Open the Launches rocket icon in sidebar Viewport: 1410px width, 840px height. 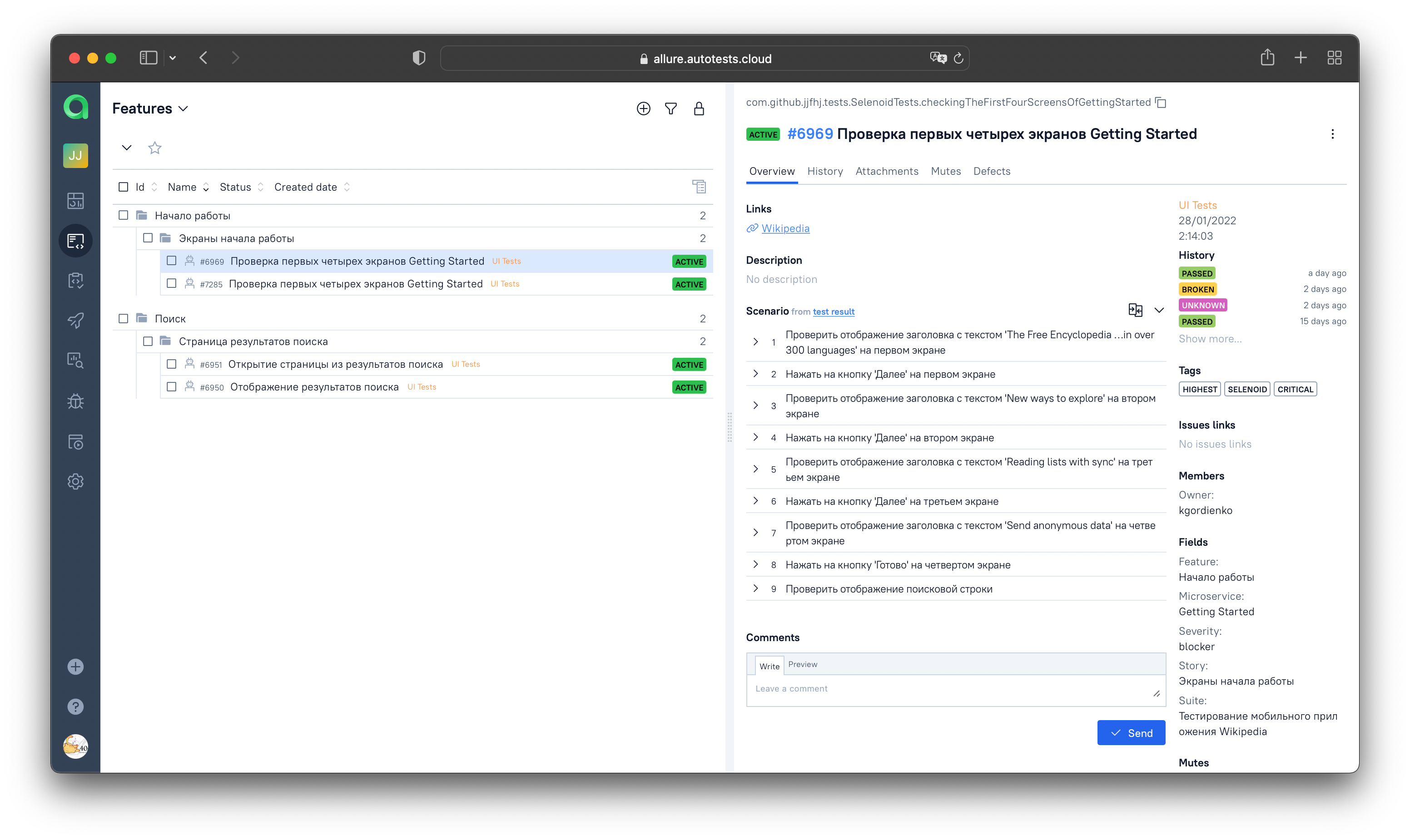pyautogui.click(x=75, y=321)
